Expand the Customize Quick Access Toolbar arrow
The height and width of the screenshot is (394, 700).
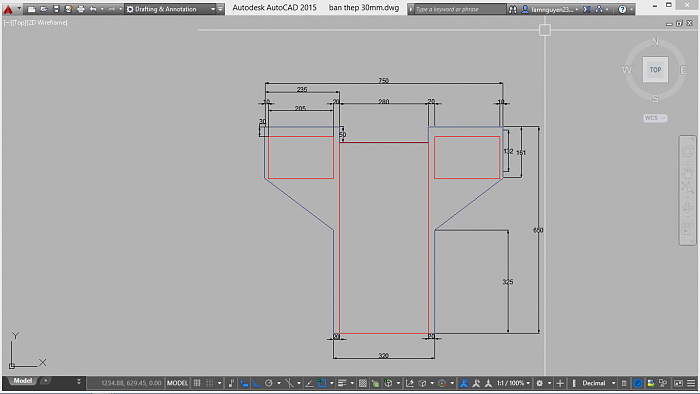click(x=221, y=9)
